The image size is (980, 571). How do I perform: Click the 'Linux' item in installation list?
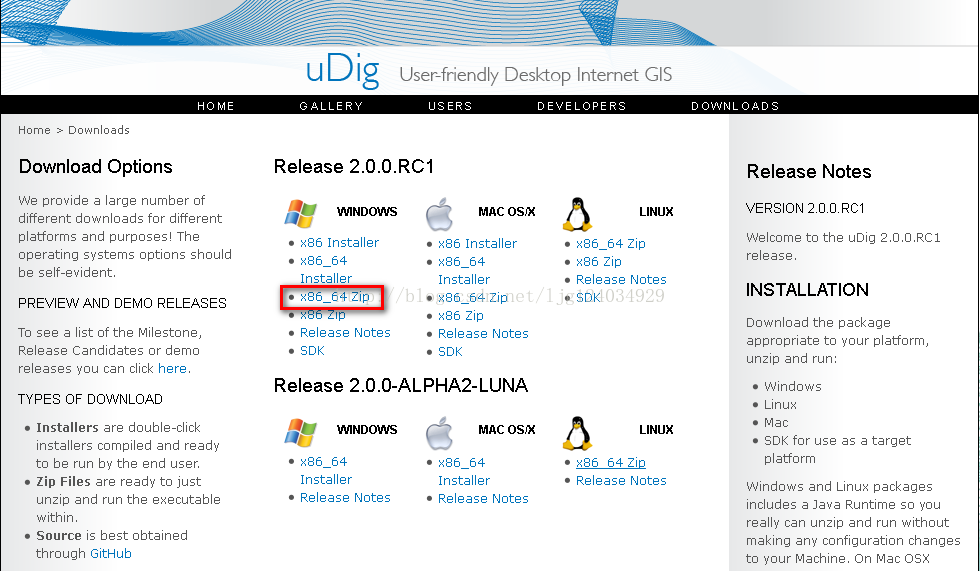coord(780,405)
